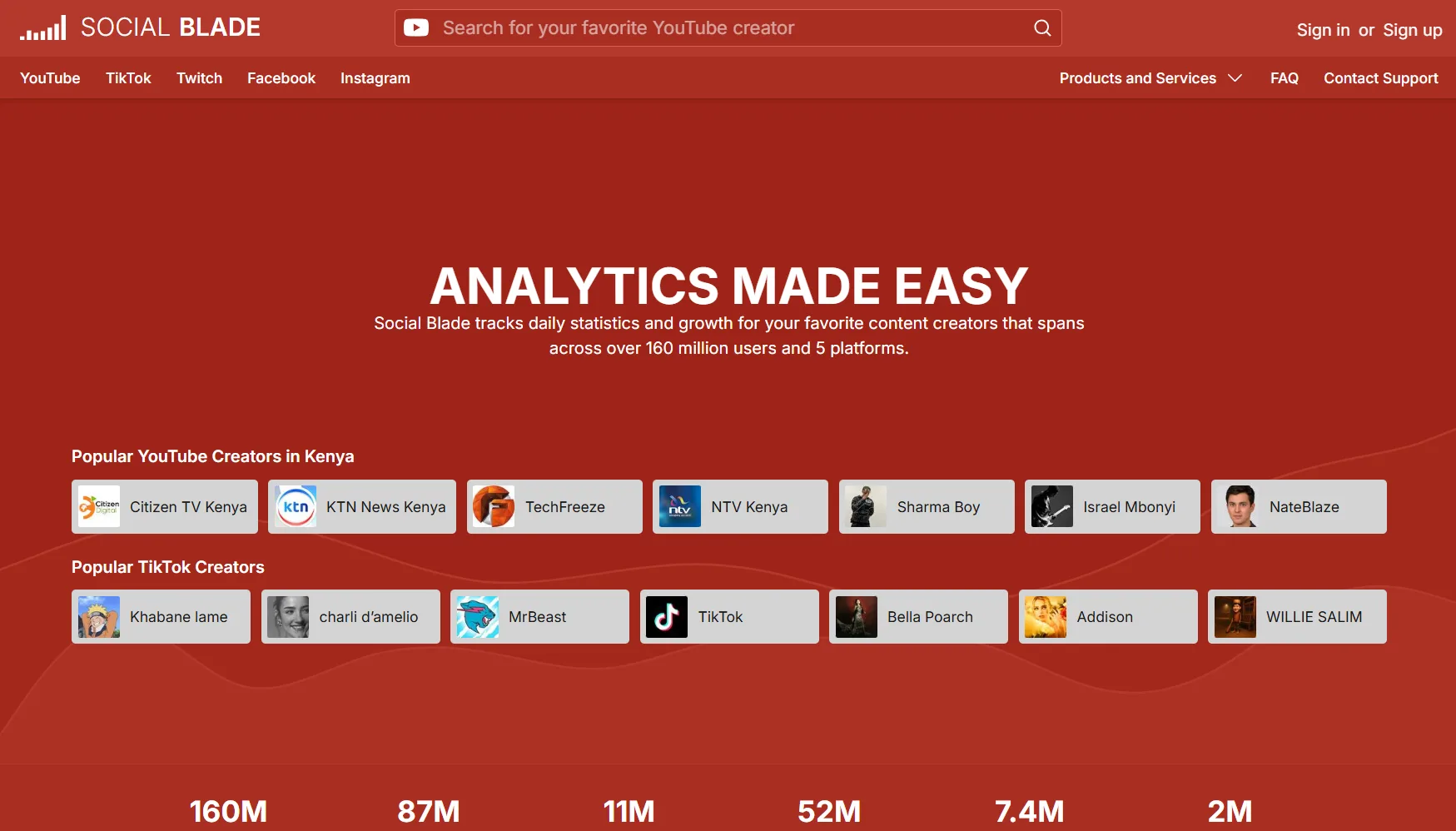Click the TikTok logo avatar
1456x831 pixels.
point(667,617)
